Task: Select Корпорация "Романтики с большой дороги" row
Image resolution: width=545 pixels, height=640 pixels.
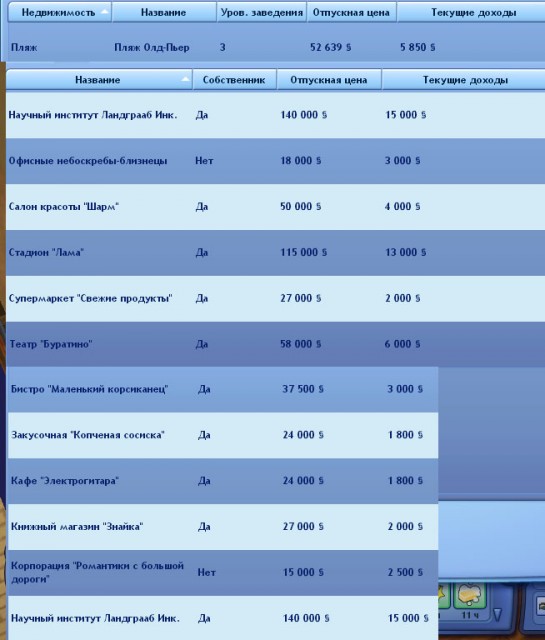Action: point(223,572)
